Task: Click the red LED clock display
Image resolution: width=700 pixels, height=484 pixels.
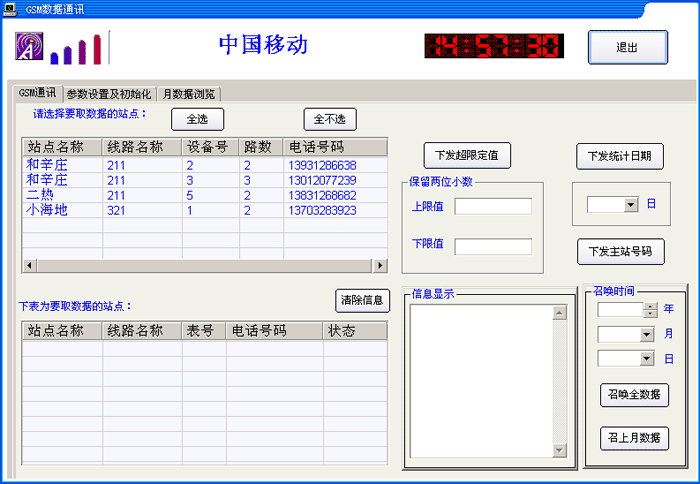Action: [x=494, y=46]
